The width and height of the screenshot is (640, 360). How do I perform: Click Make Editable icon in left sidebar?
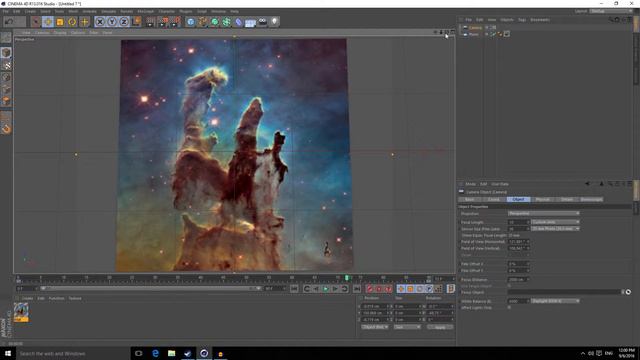[x=6, y=38]
